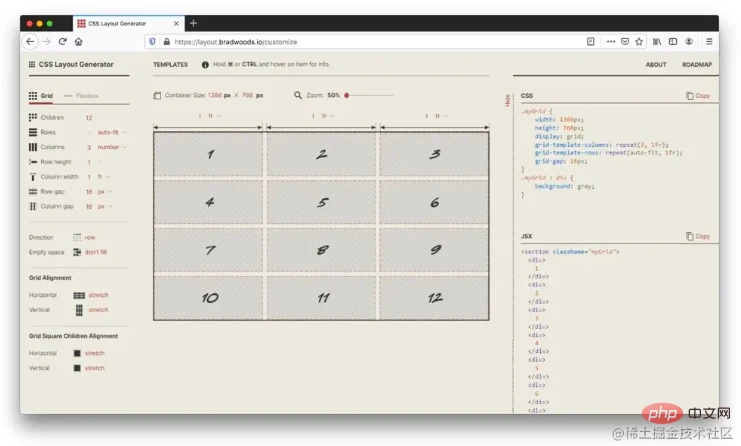Click the Row gap icon
741x446 pixels.
(33, 191)
